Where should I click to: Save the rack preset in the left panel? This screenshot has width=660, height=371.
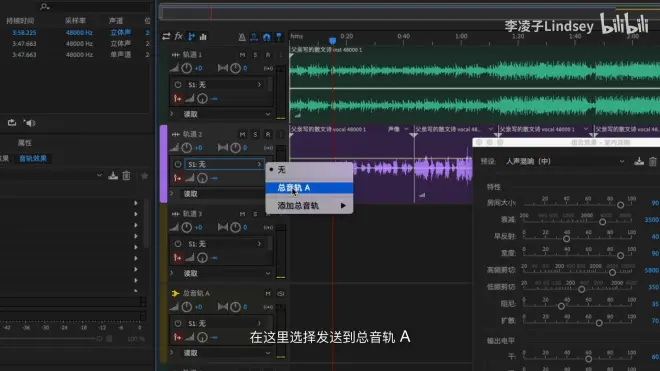pos(113,176)
